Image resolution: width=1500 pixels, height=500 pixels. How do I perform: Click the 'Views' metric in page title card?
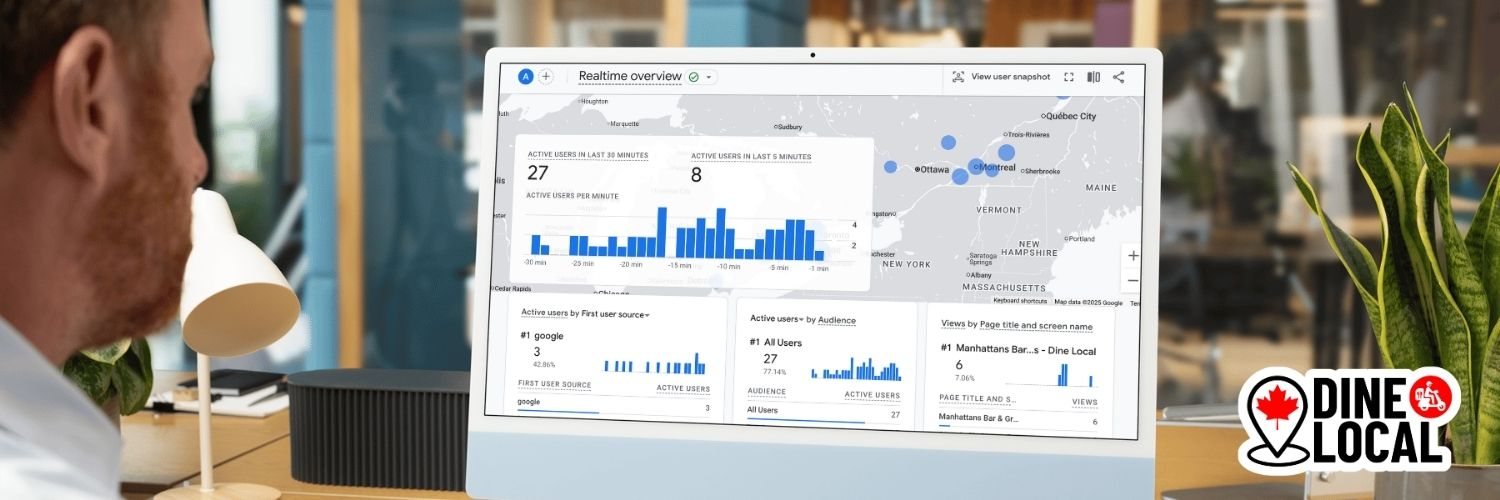(952, 325)
